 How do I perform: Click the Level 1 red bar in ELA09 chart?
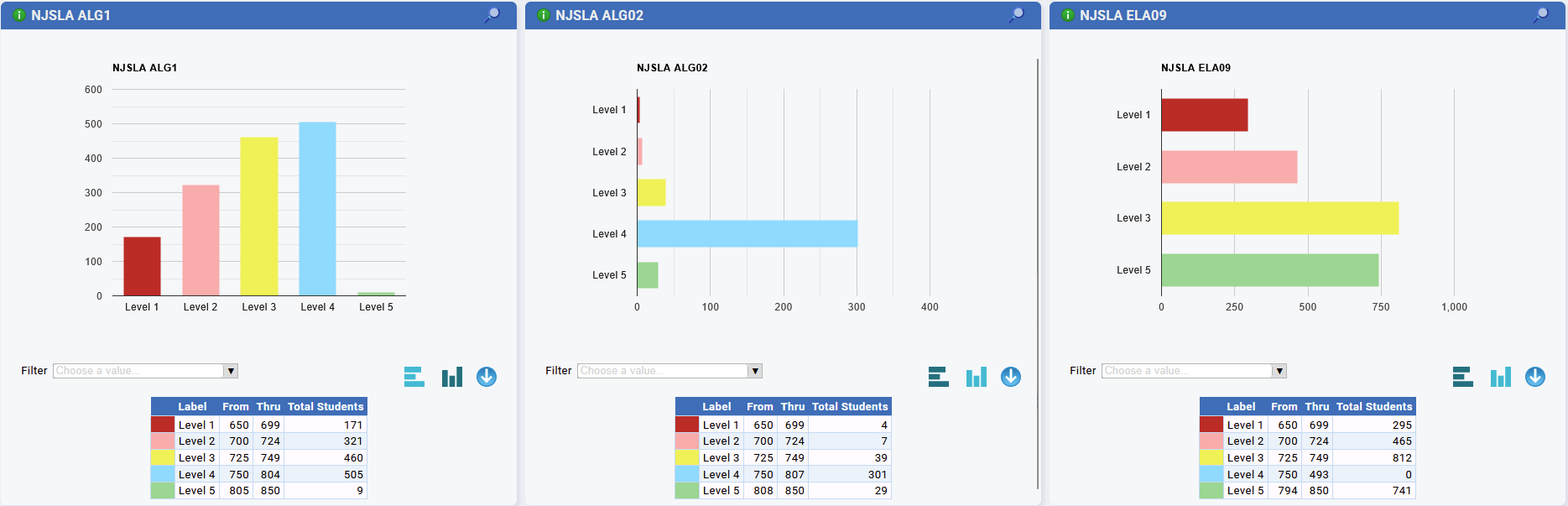[1205, 115]
